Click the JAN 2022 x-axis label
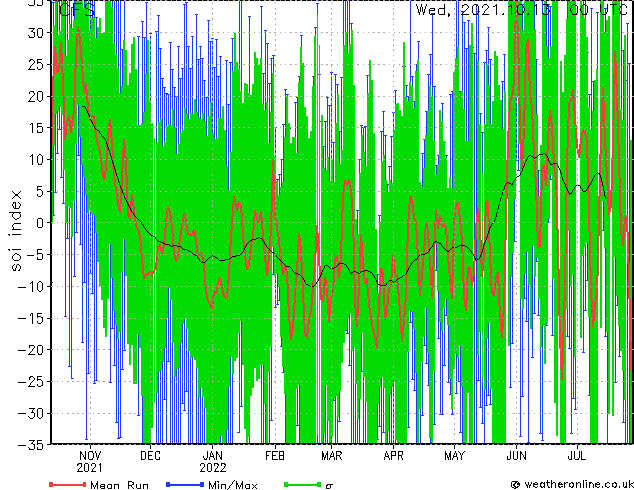 coord(213,461)
